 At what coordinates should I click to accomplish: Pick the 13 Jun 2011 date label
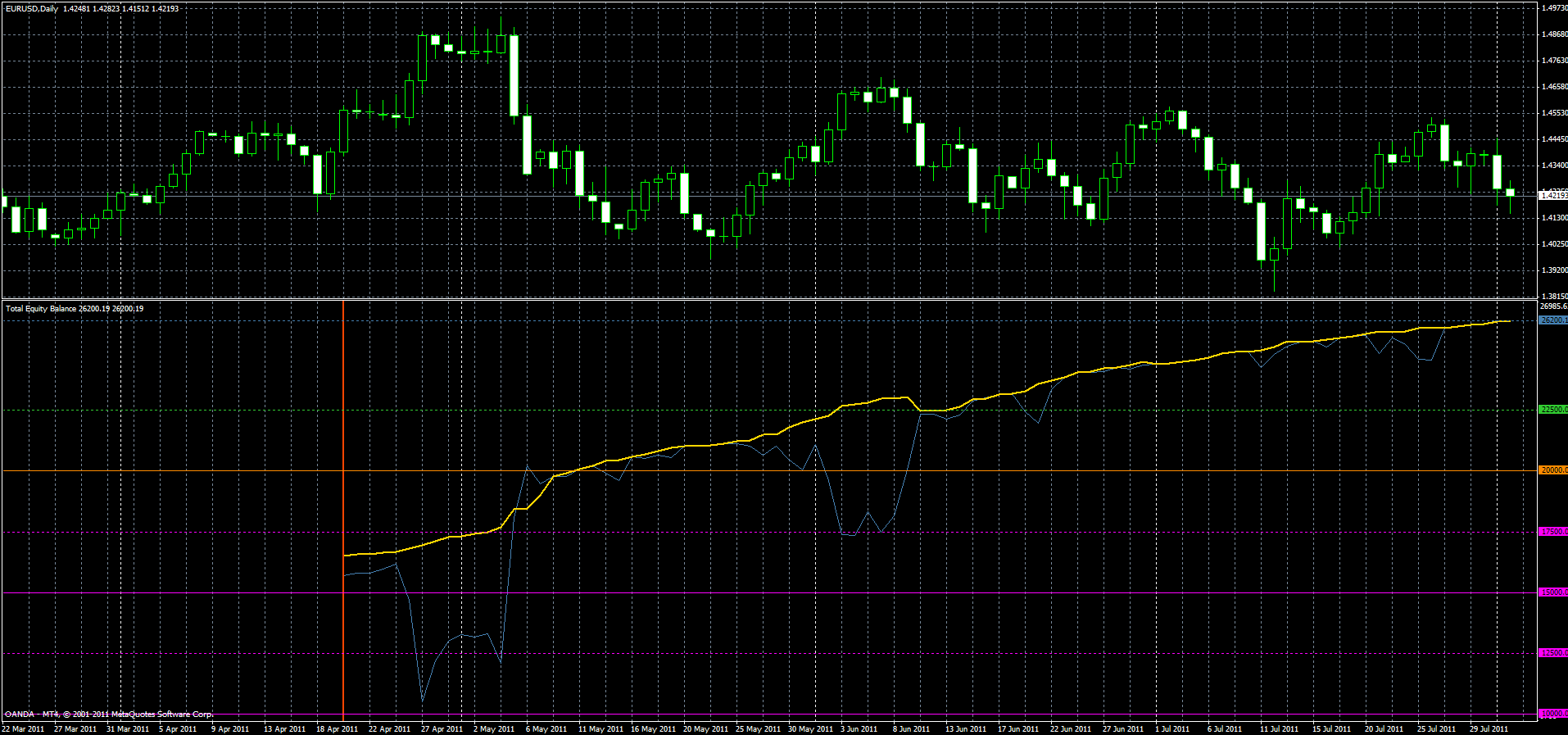(966, 729)
